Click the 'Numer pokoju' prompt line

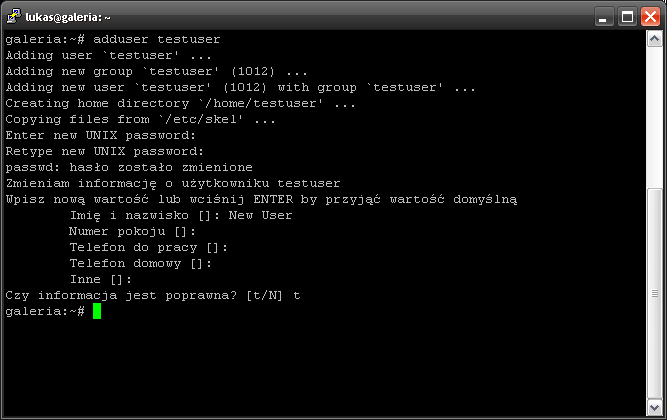click(x=132, y=231)
